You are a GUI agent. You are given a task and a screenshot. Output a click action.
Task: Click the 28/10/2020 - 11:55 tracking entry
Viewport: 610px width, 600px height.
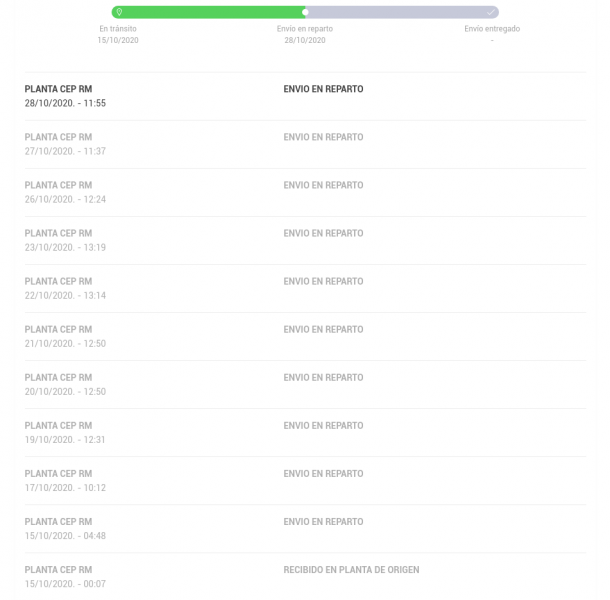pyautogui.click(x=305, y=96)
